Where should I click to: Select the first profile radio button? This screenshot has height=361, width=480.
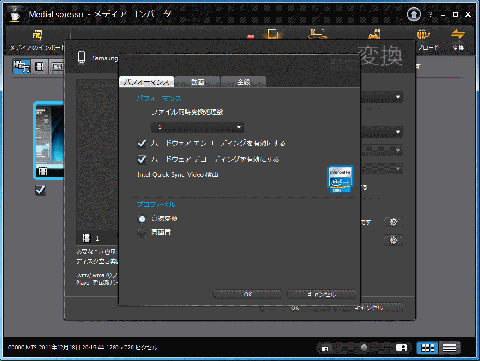(142, 219)
